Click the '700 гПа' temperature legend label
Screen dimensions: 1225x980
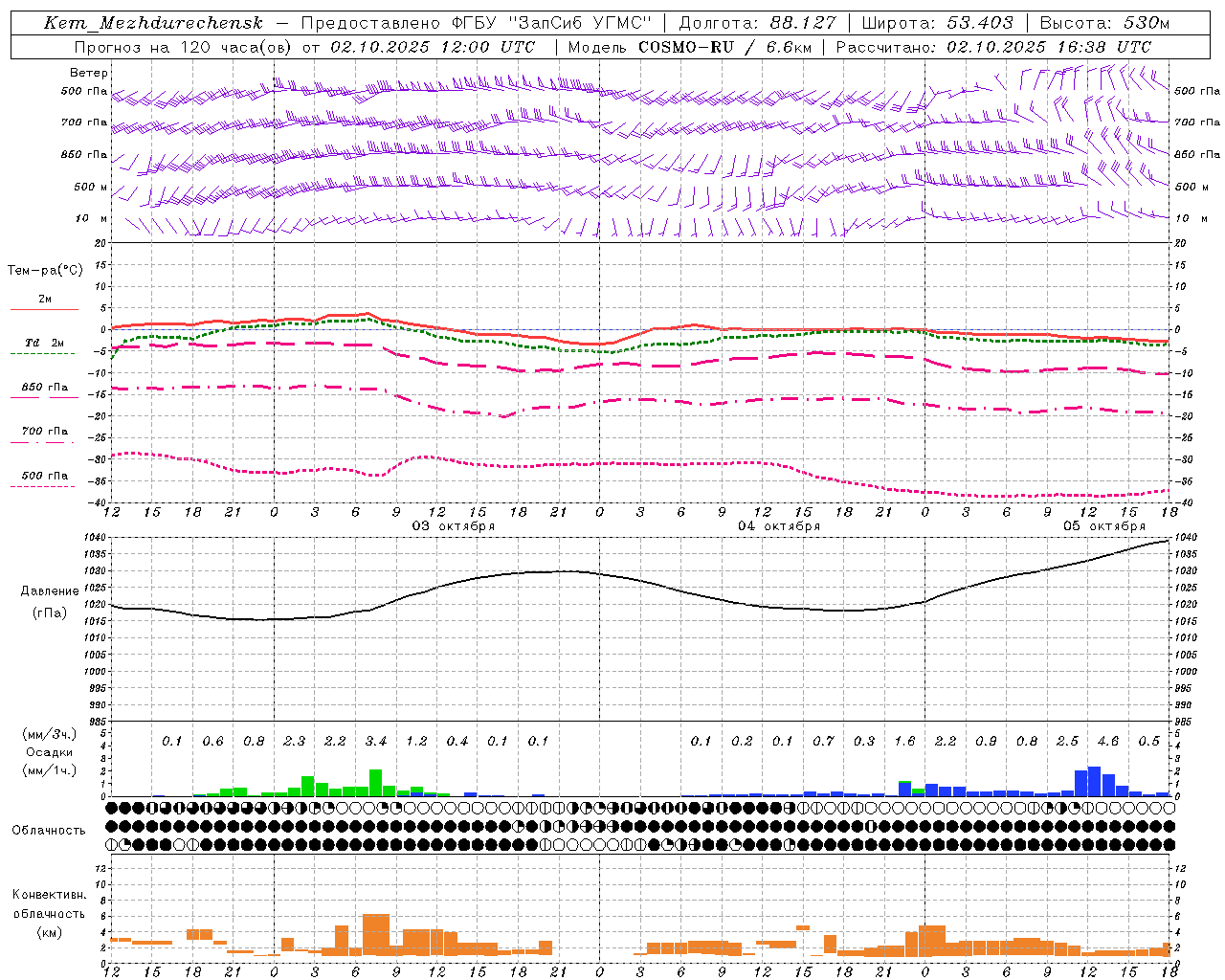pyautogui.click(x=45, y=432)
